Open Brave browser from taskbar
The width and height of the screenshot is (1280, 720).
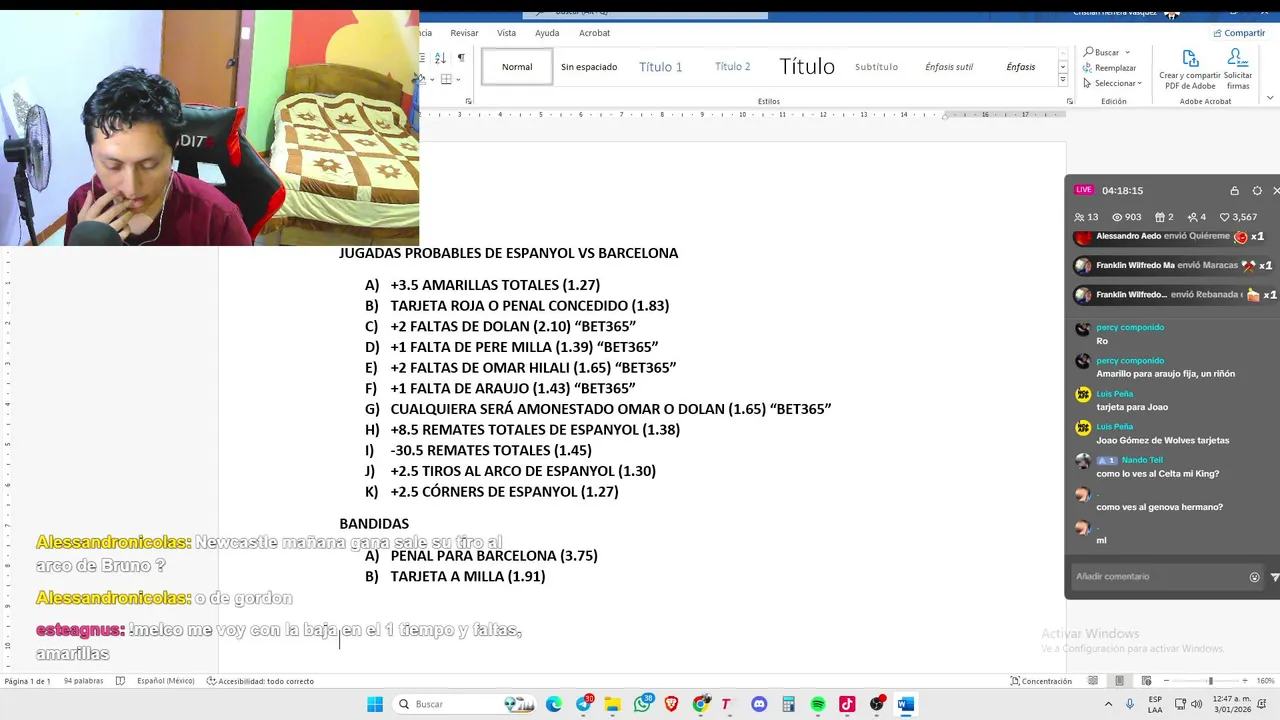[671, 704]
